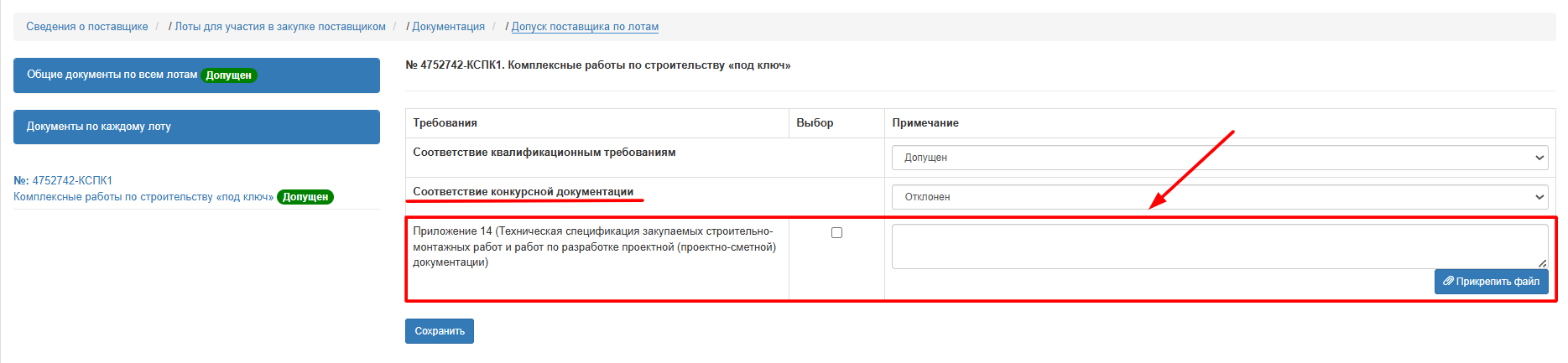Click sidebar link Комплексные работы по строительству
This screenshot has height=363, width=1568.
(x=143, y=197)
